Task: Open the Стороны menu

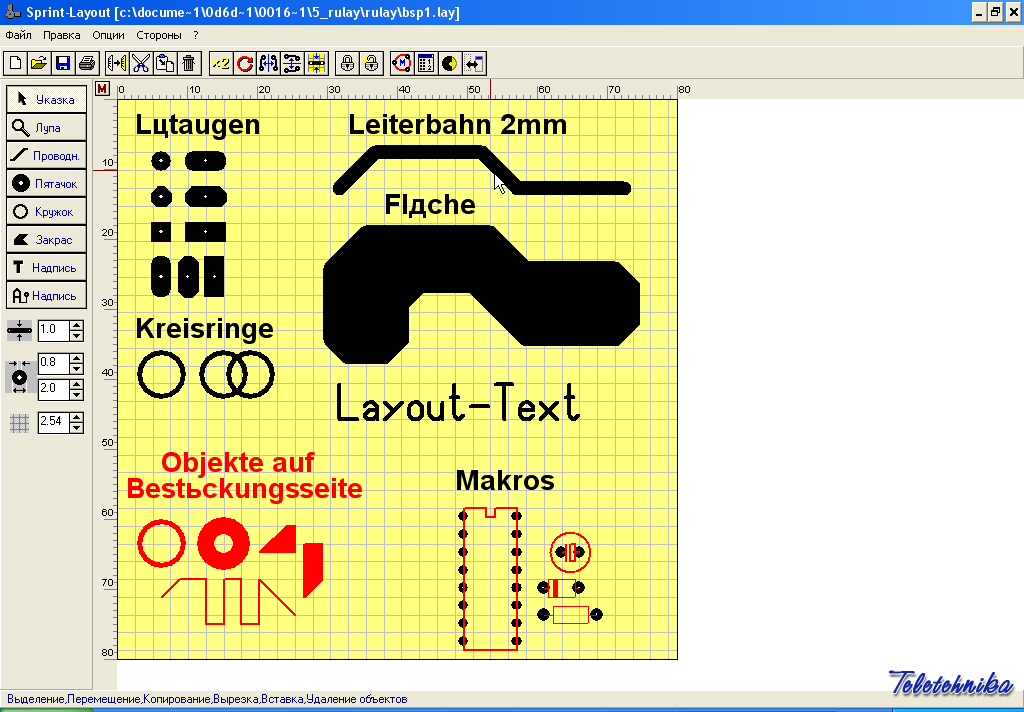Action: pyautogui.click(x=159, y=35)
